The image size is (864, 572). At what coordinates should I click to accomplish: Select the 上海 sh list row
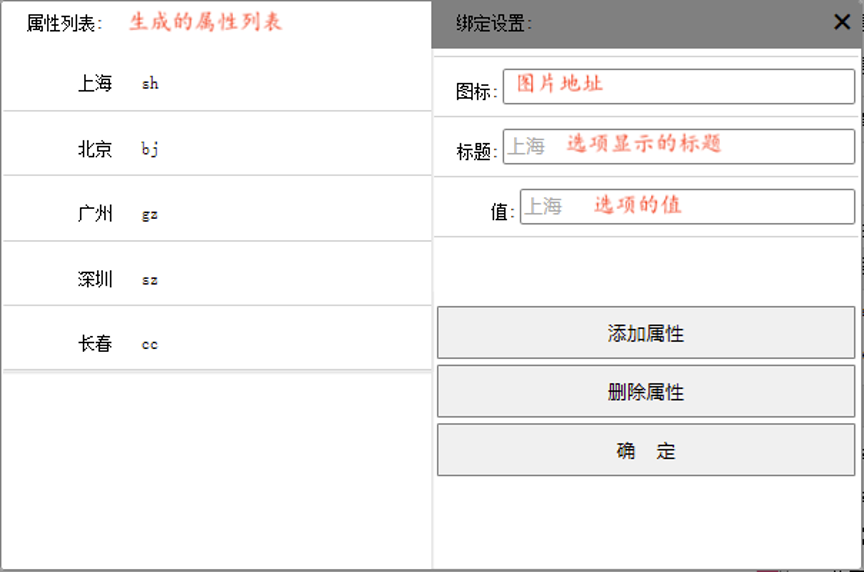(217, 83)
